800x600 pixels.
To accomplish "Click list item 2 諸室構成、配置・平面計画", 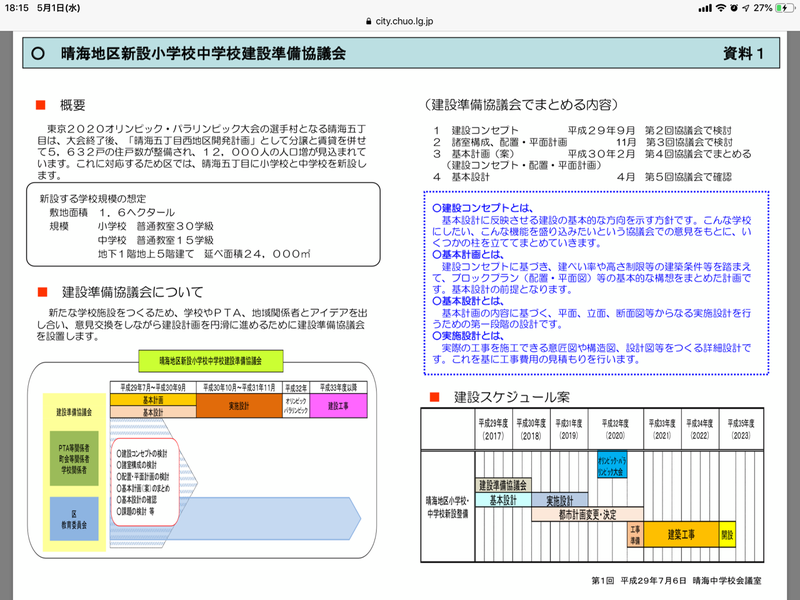I will 582,142.
